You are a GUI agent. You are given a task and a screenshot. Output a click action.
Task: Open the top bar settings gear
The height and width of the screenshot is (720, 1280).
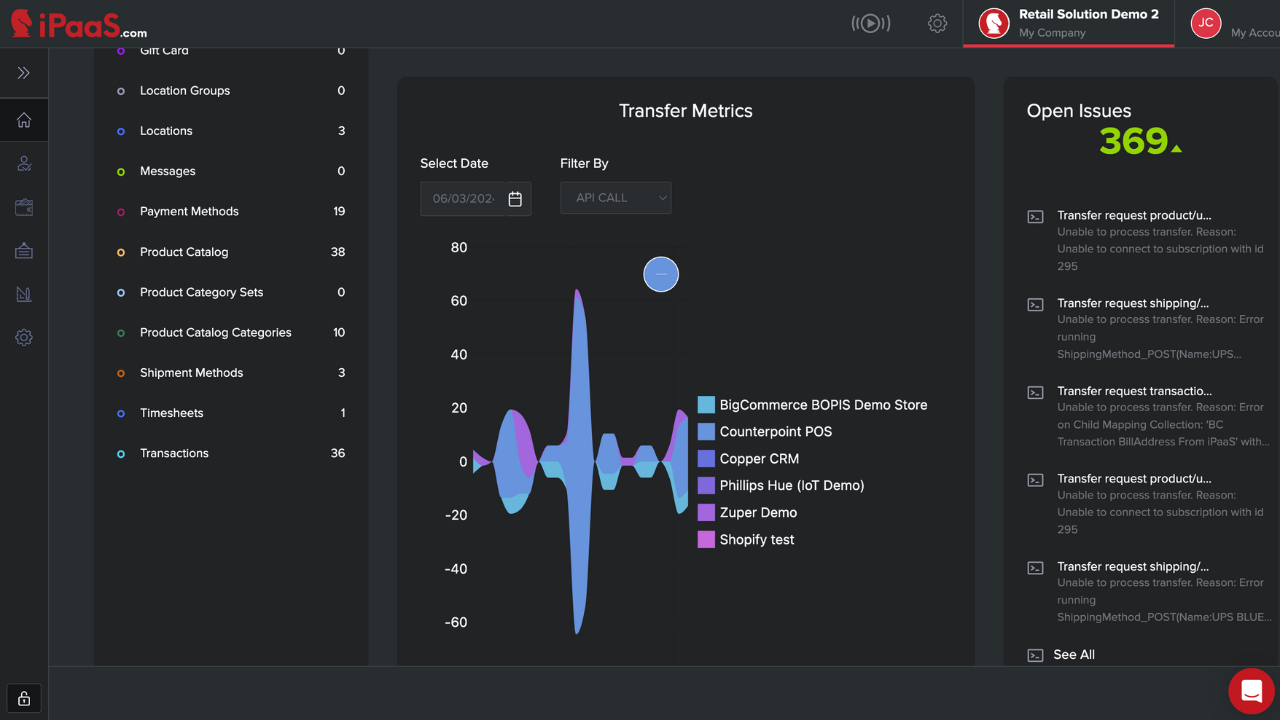pyautogui.click(x=937, y=23)
